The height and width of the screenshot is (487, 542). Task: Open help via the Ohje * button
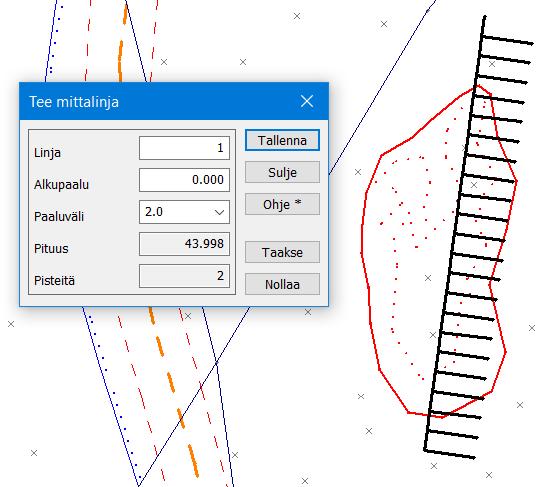pyautogui.click(x=282, y=204)
